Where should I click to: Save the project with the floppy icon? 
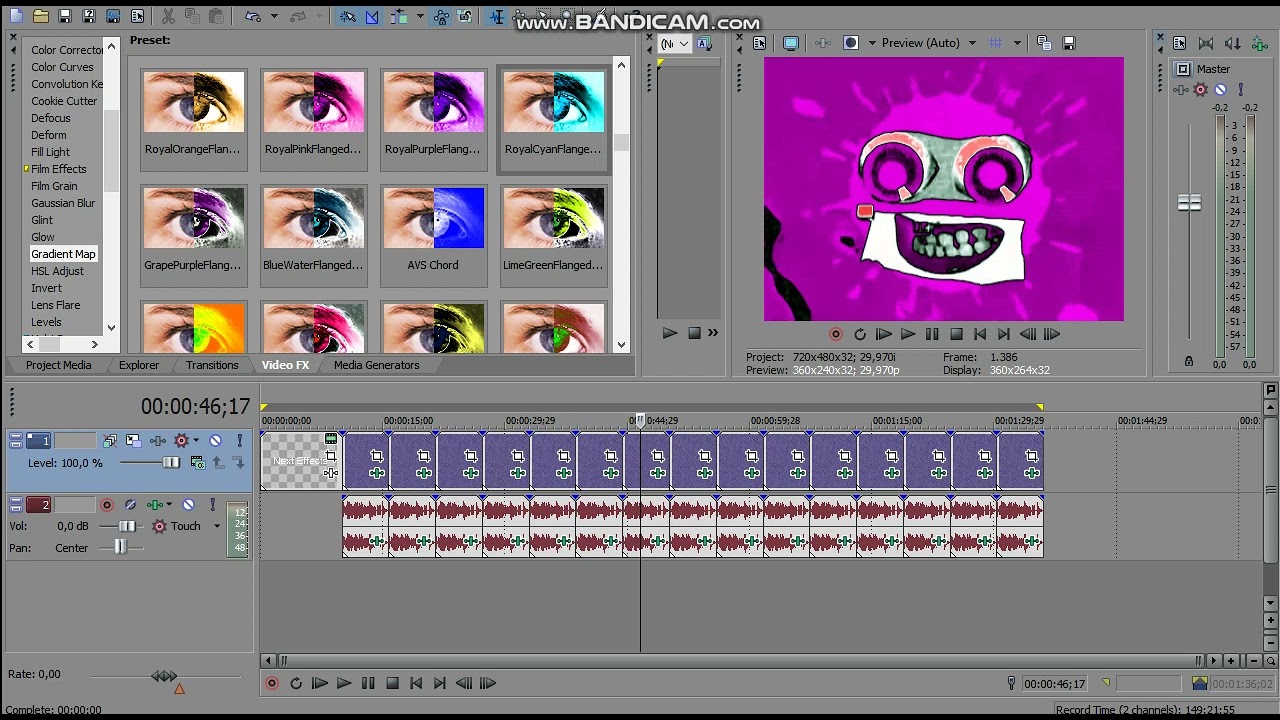point(65,17)
